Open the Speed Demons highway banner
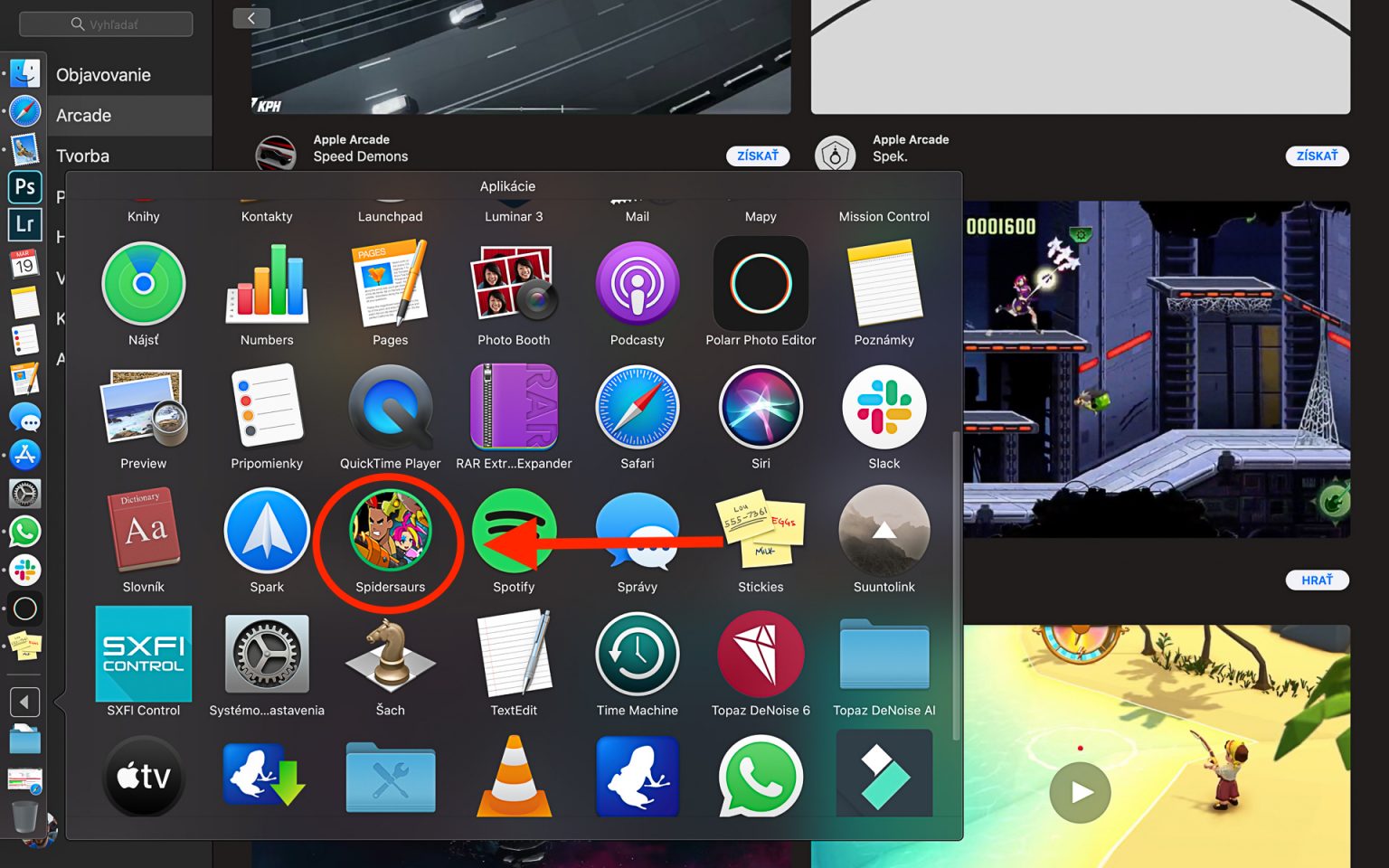Image resolution: width=1389 pixels, height=868 pixels. (x=521, y=57)
